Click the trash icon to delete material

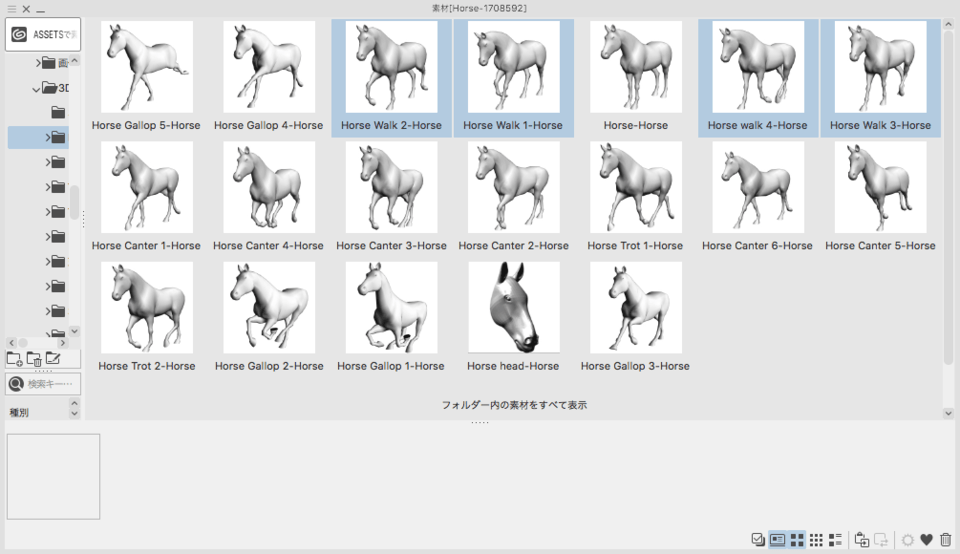coord(945,540)
